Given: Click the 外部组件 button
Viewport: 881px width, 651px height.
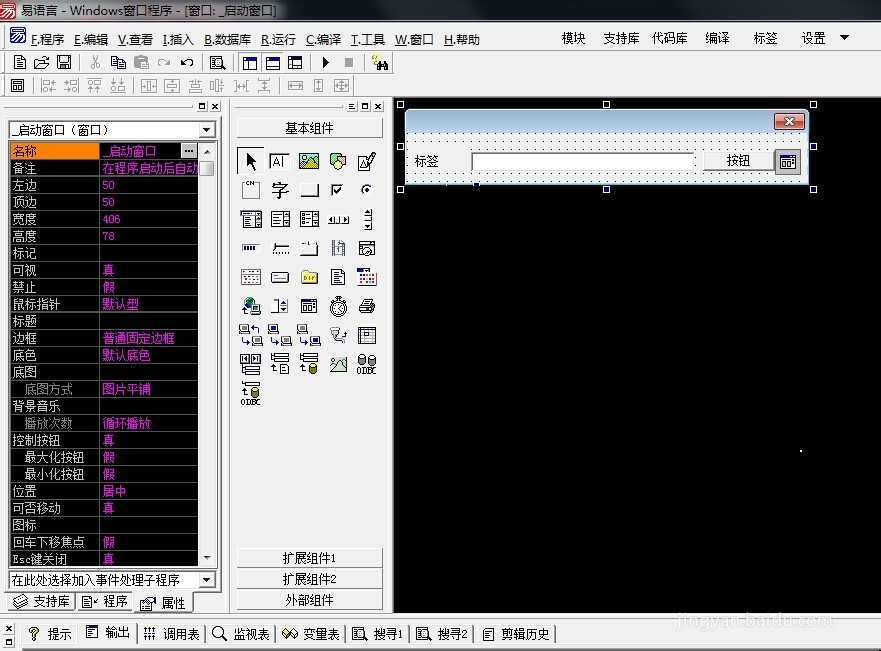Looking at the screenshot, I should click(309, 600).
